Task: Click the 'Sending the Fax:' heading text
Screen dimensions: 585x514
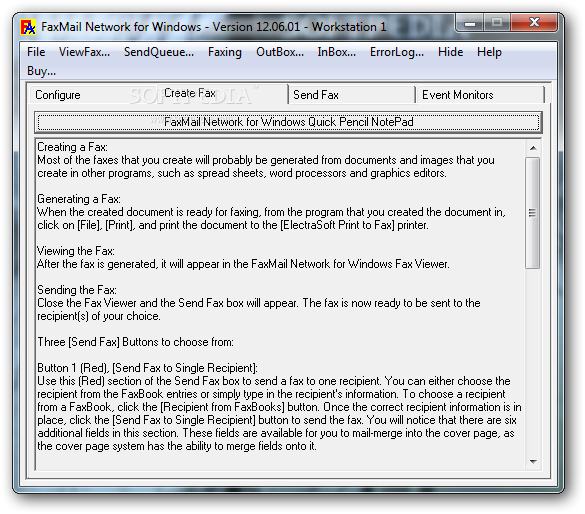Action: pyautogui.click(x=77, y=290)
